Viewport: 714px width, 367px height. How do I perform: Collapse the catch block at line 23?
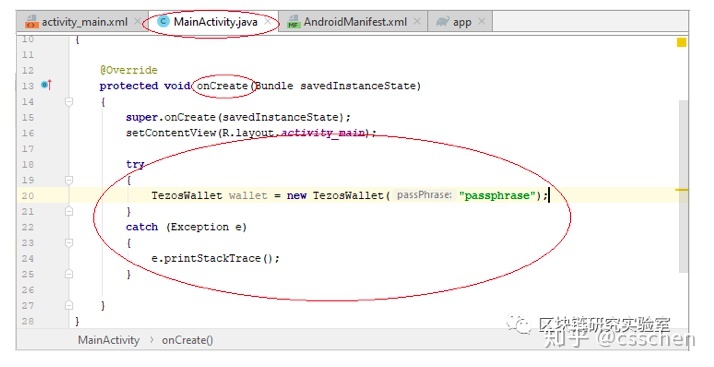click(x=69, y=243)
